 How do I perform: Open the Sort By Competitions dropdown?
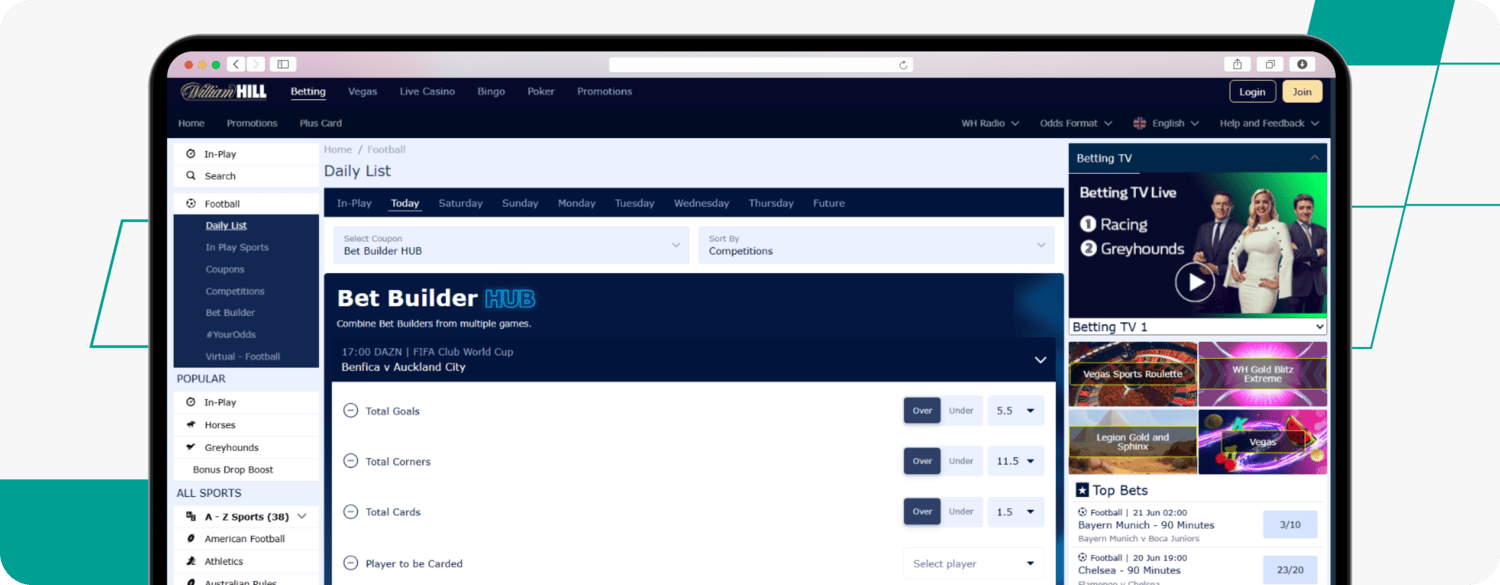tap(877, 245)
